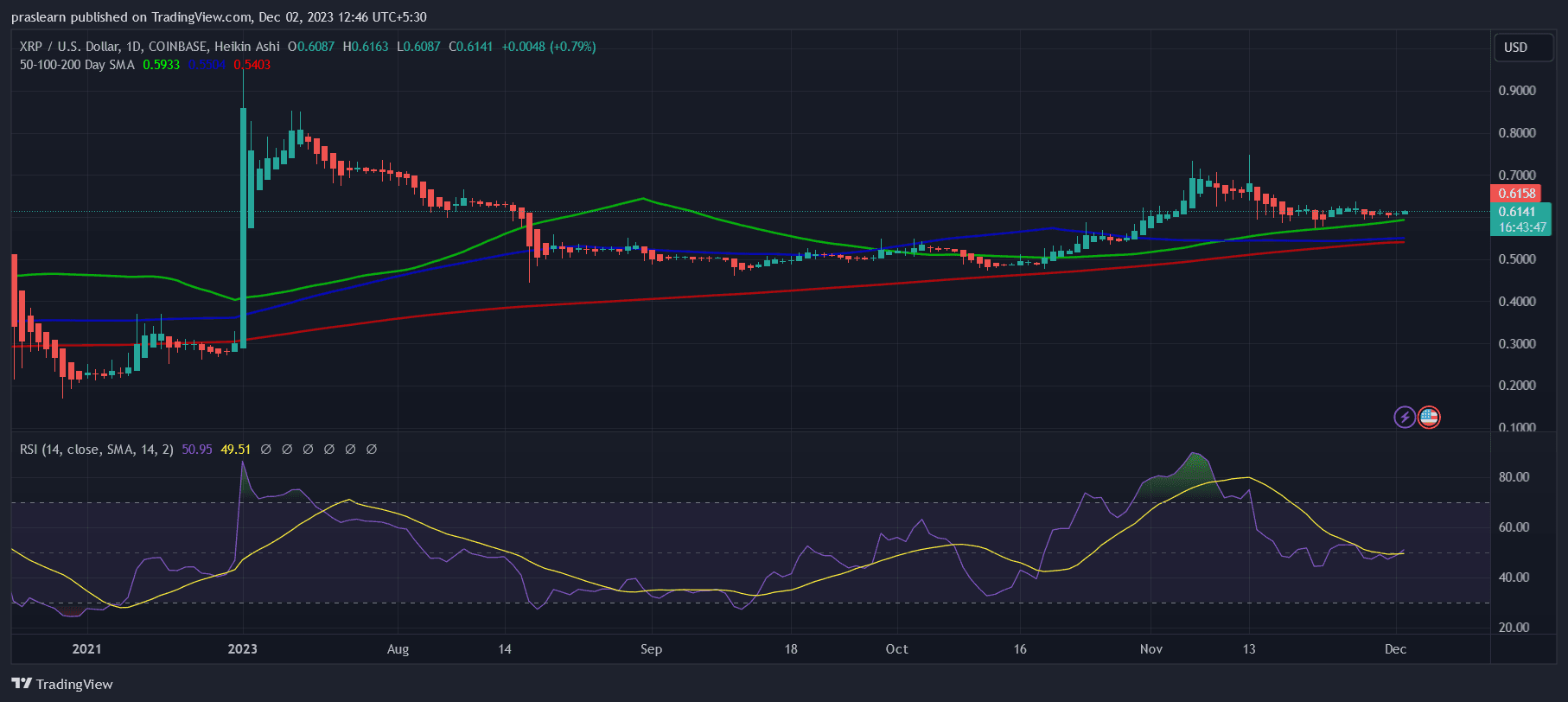Viewport: 1568px width, 702px height.
Task: Click the 16:43:47 countdown timer label
Action: [1521, 227]
